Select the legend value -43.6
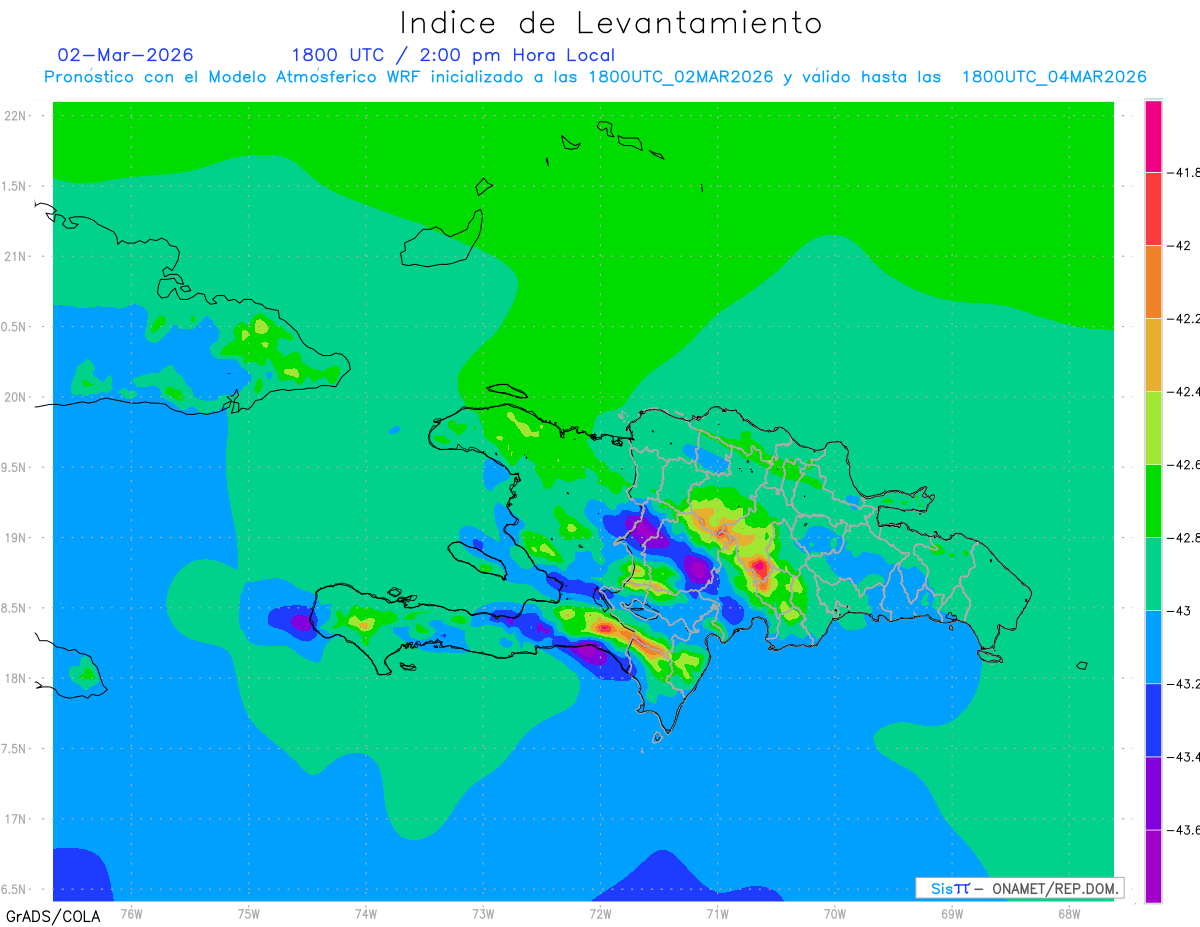The height and width of the screenshot is (927, 1200). [1183, 829]
